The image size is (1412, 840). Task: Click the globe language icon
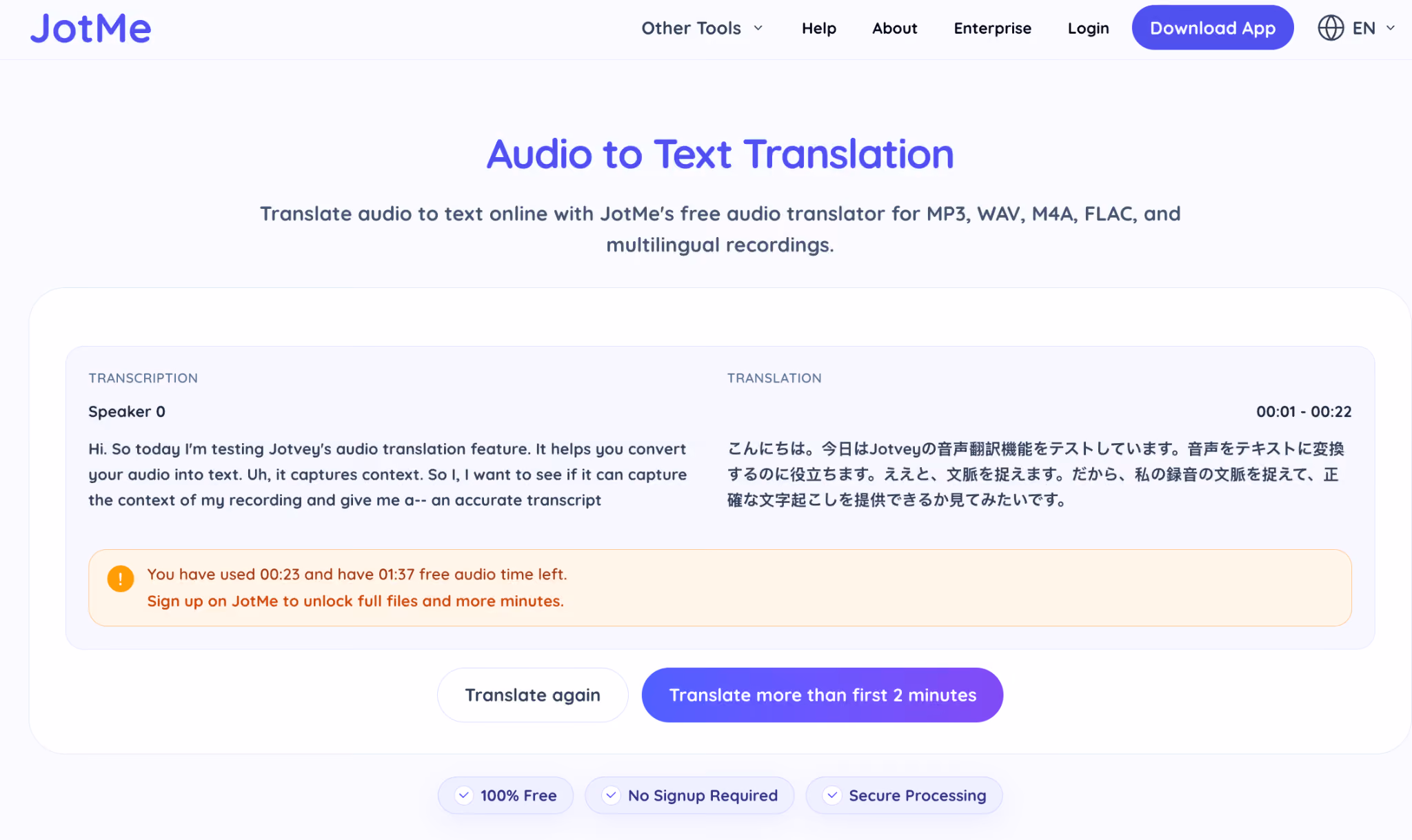pos(1331,28)
